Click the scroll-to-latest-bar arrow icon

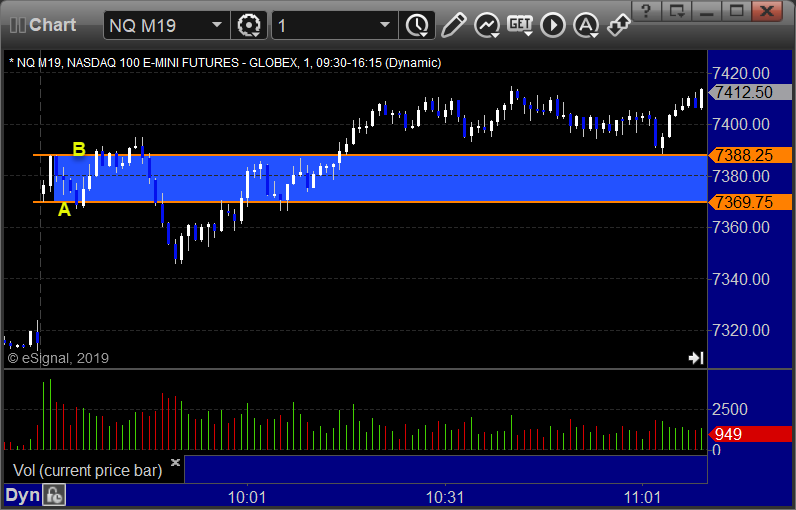pyautogui.click(x=696, y=358)
